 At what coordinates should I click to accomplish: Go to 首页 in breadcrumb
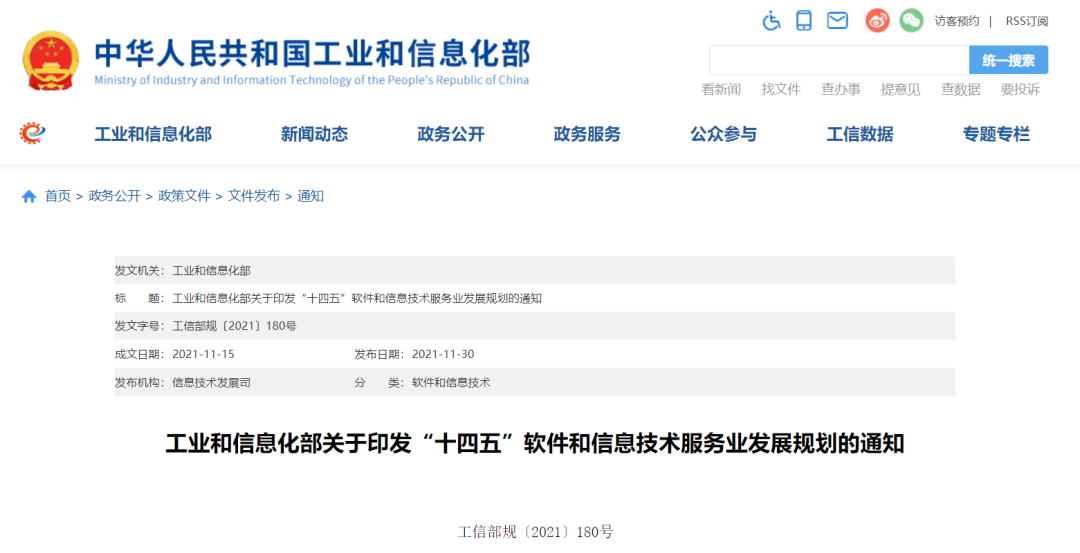[x=58, y=196]
